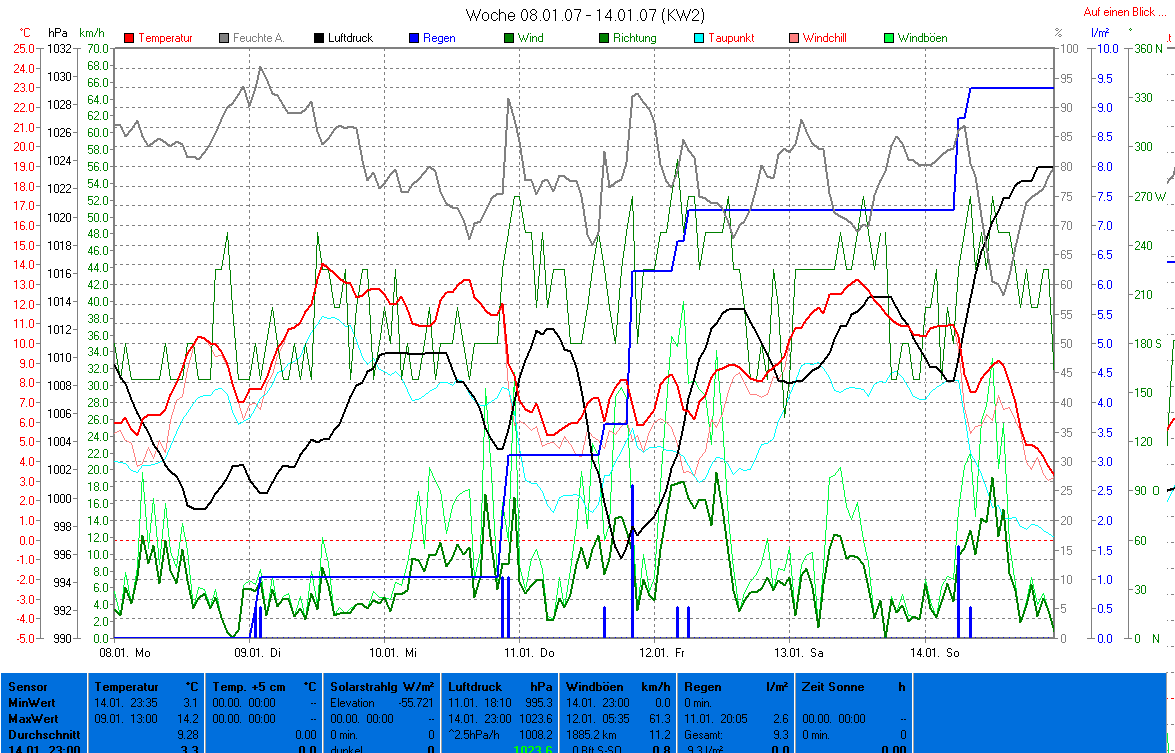Select the cyan Taupunkt legend square
This screenshot has height=753, width=1175.
pyautogui.click(x=699, y=38)
